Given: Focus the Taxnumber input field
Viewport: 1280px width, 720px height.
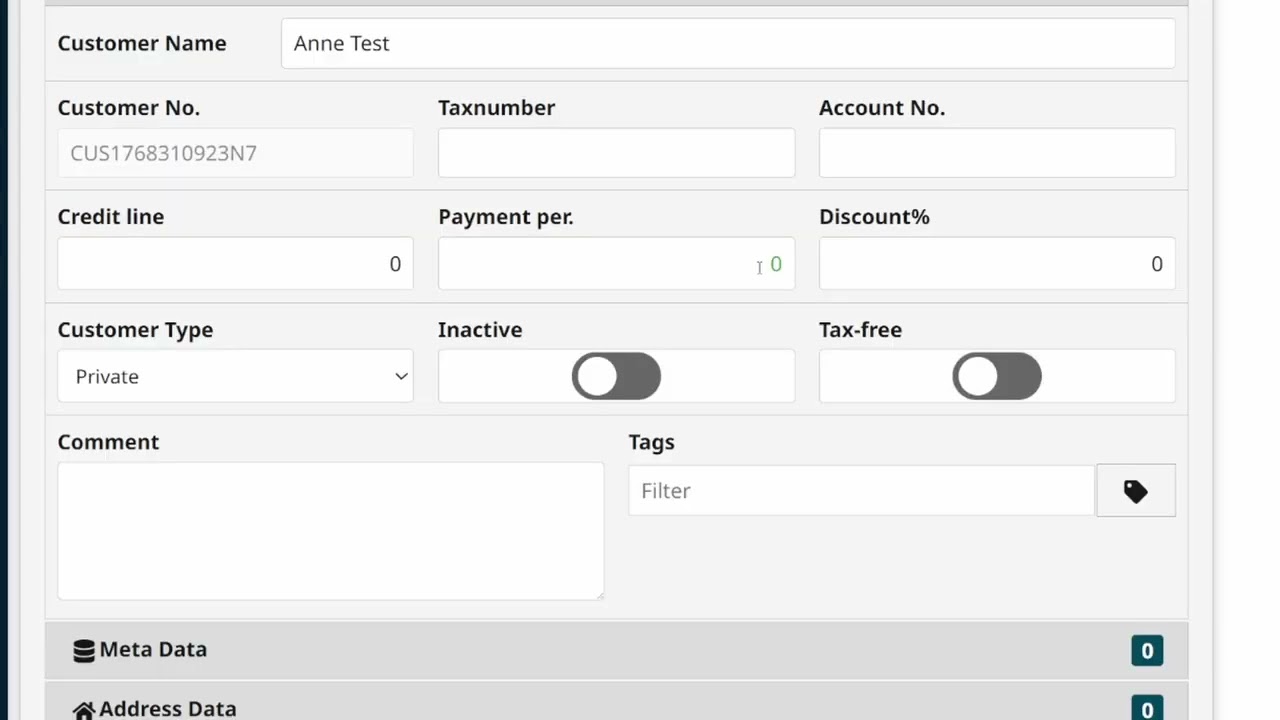Looking at the screenshot, I should (x=616, y=153).
